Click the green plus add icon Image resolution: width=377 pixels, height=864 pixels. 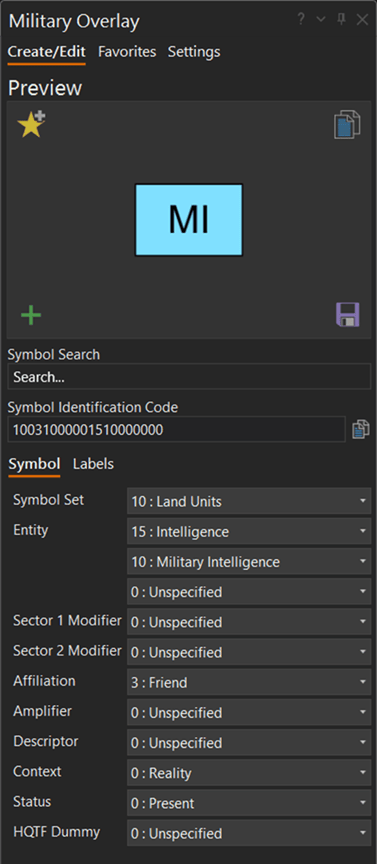point(31,315)
